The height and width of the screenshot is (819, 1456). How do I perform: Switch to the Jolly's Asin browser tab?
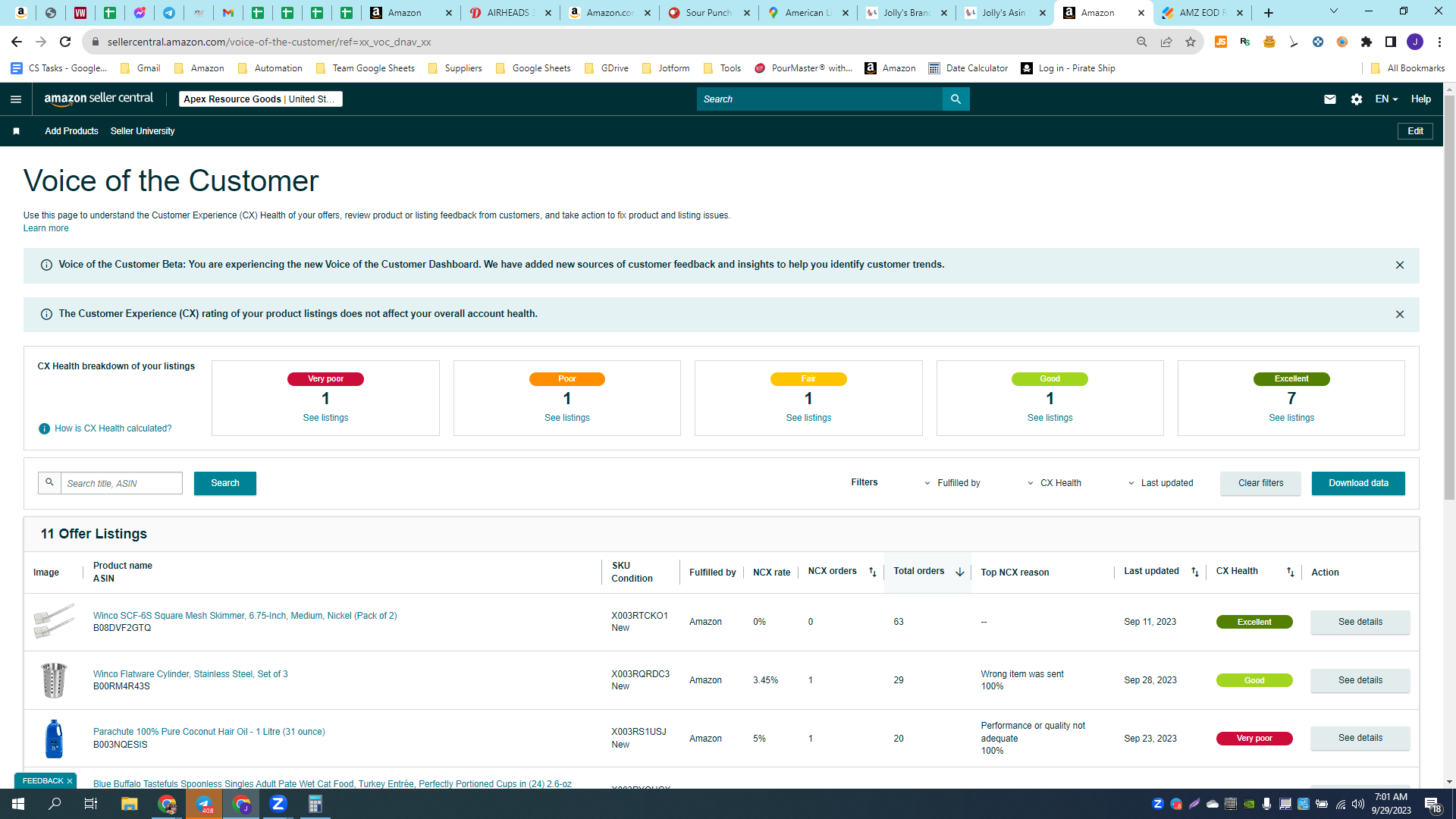coord(1004,13)
